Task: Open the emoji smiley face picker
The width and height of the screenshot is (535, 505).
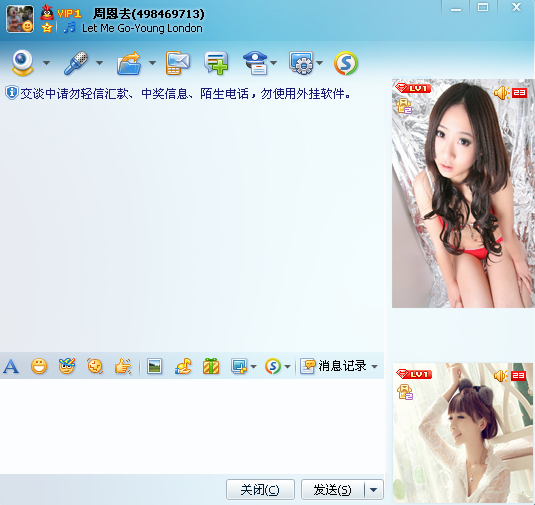Action: 39,366
